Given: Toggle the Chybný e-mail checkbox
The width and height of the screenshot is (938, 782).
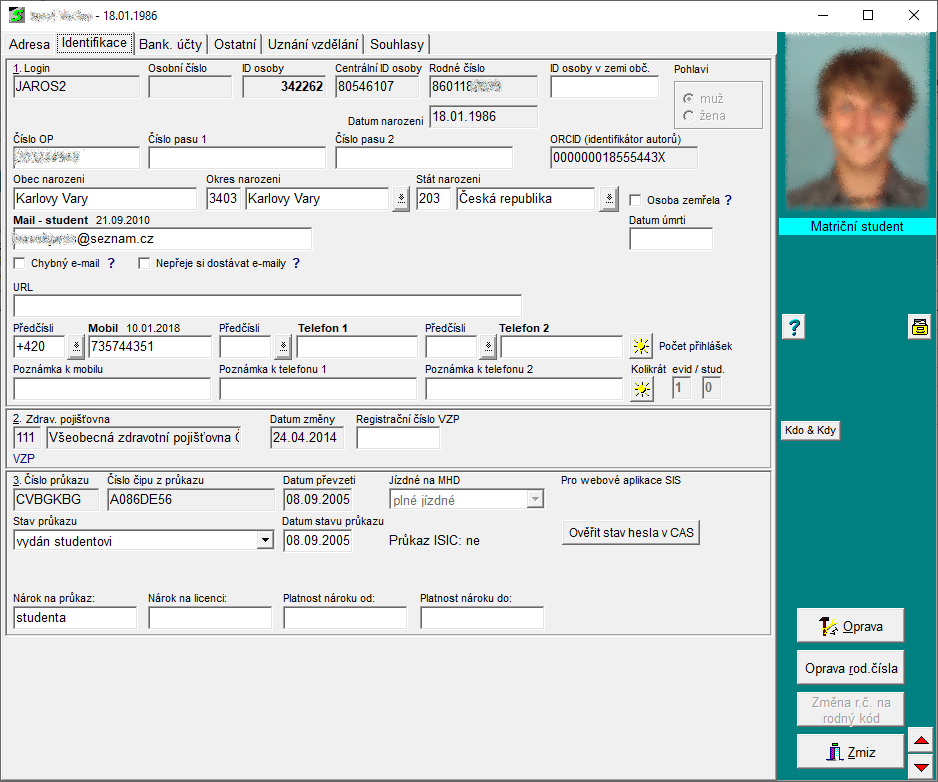Looking at the screenshot, I should point(20,264).
